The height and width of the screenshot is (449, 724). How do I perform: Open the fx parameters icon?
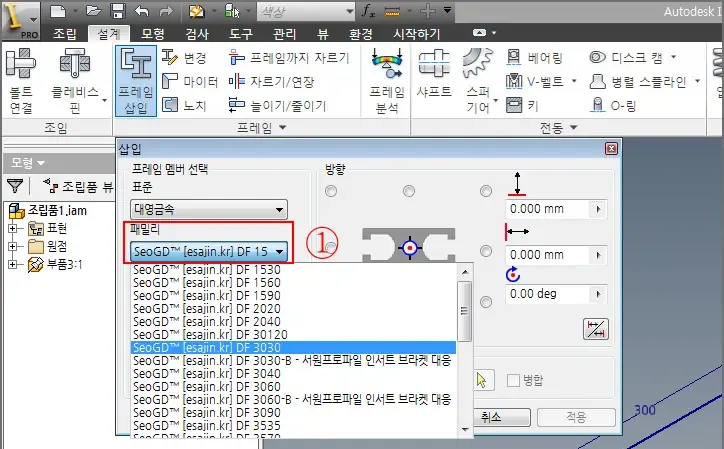(x=368, y=11)
